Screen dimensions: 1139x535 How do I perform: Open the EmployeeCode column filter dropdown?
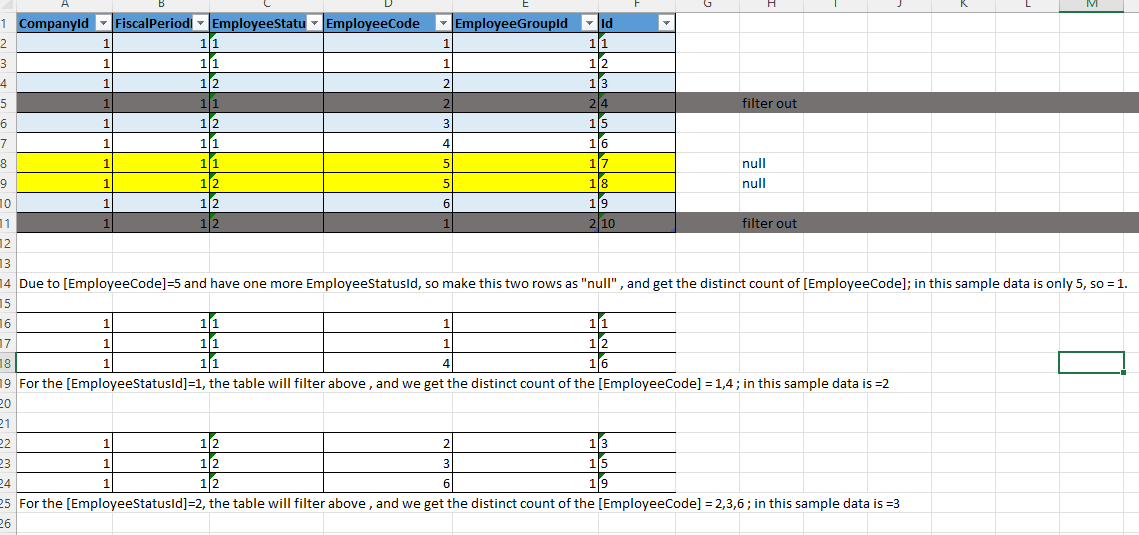[443, 23]
